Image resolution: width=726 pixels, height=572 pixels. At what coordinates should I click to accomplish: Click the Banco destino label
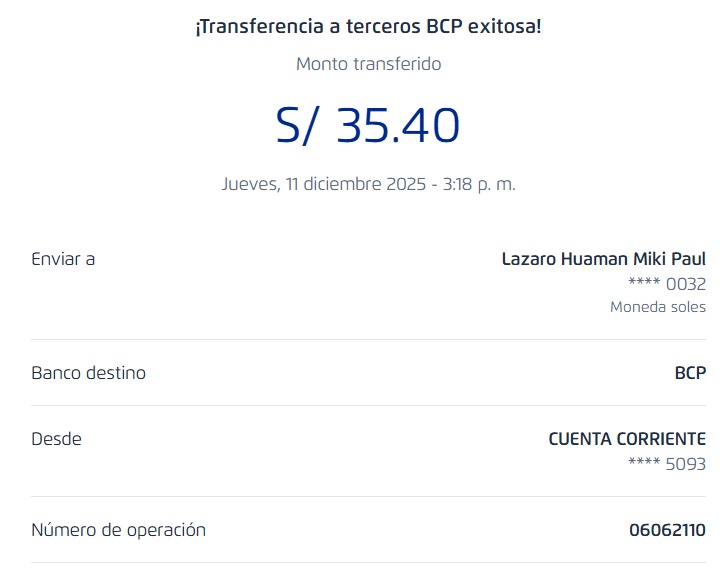click(x=88, y=373)
